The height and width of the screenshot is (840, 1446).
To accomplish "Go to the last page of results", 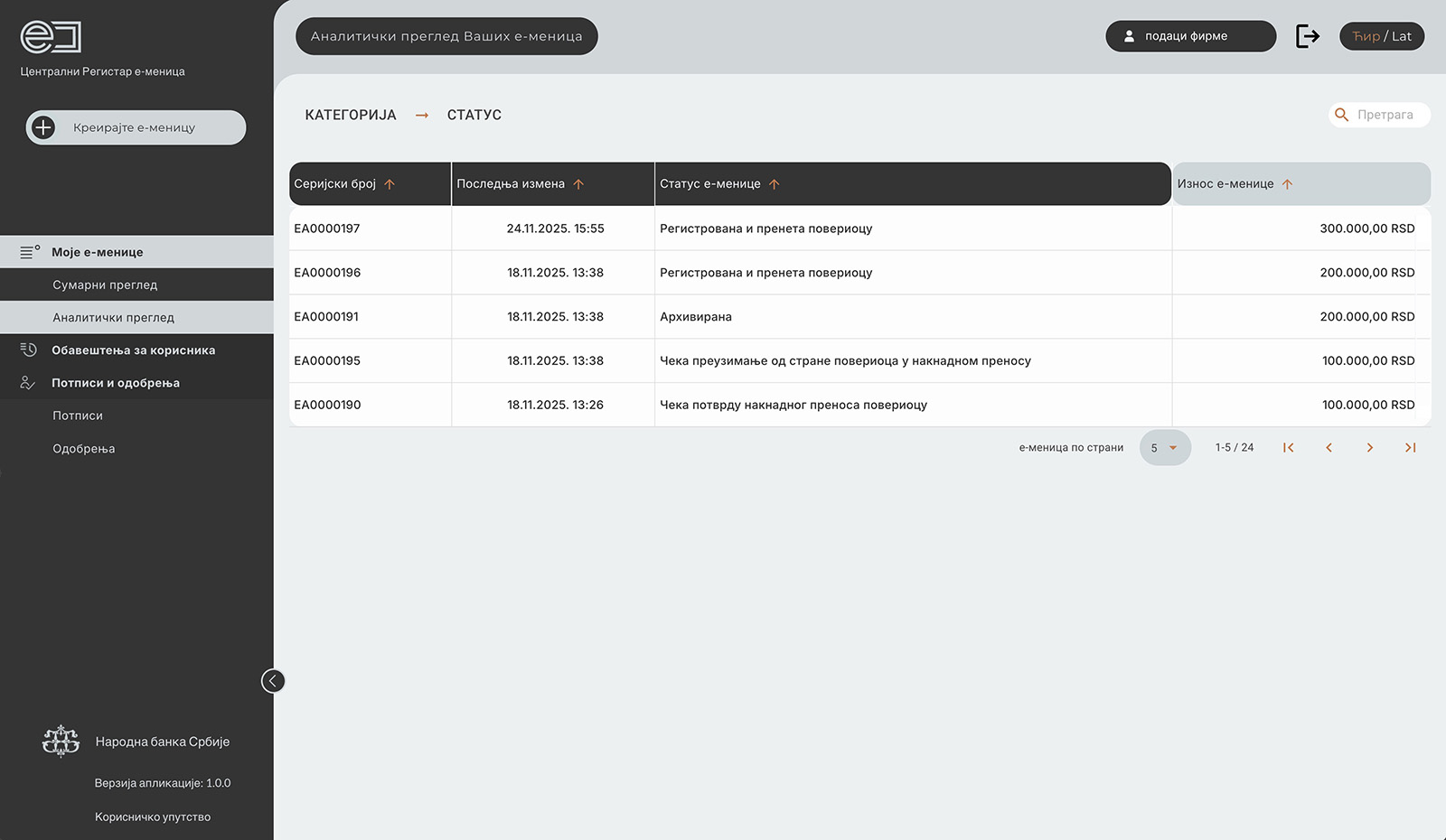I will click(x=1410, y=448).
